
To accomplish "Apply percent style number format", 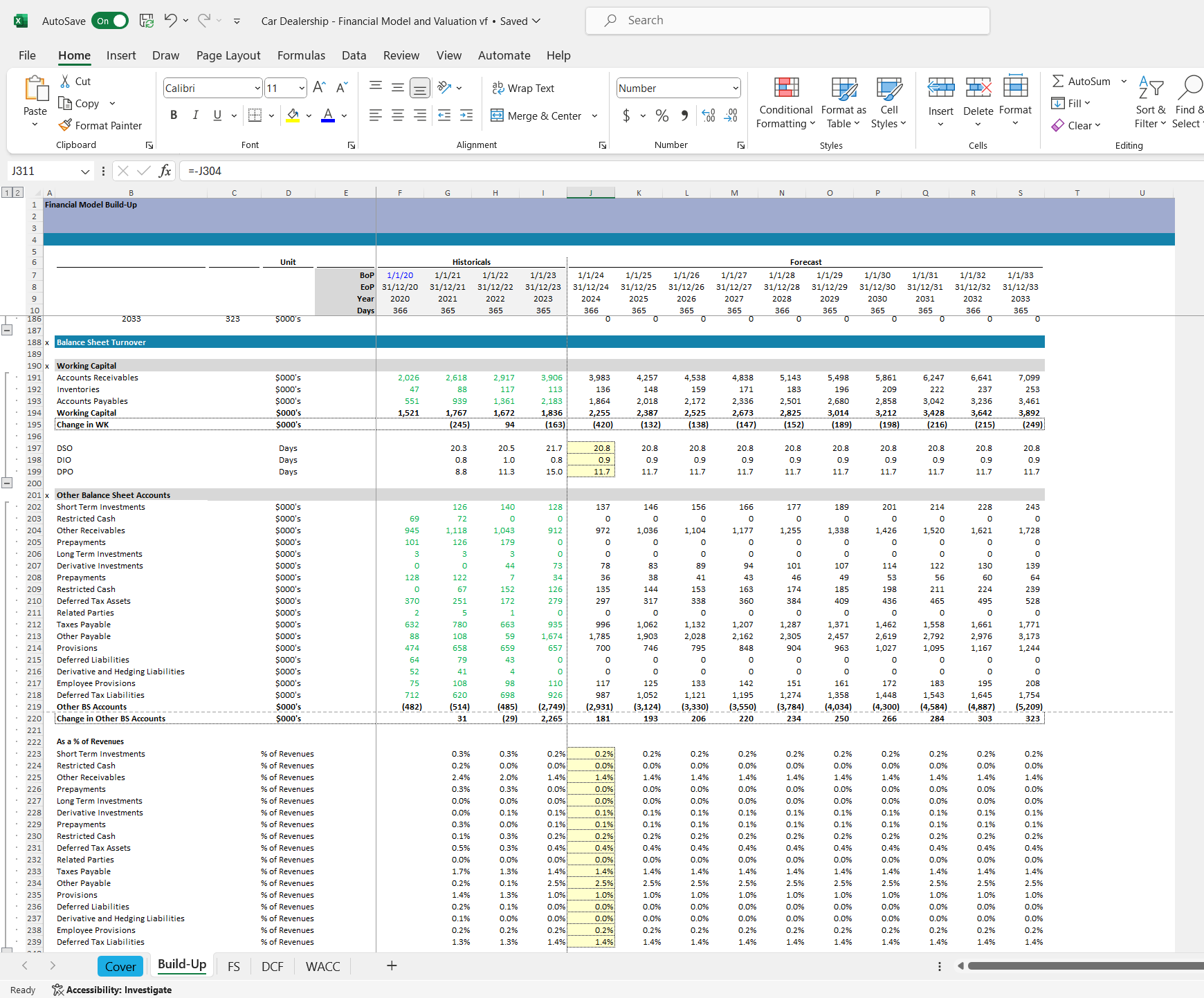I will tap(662, 115).
